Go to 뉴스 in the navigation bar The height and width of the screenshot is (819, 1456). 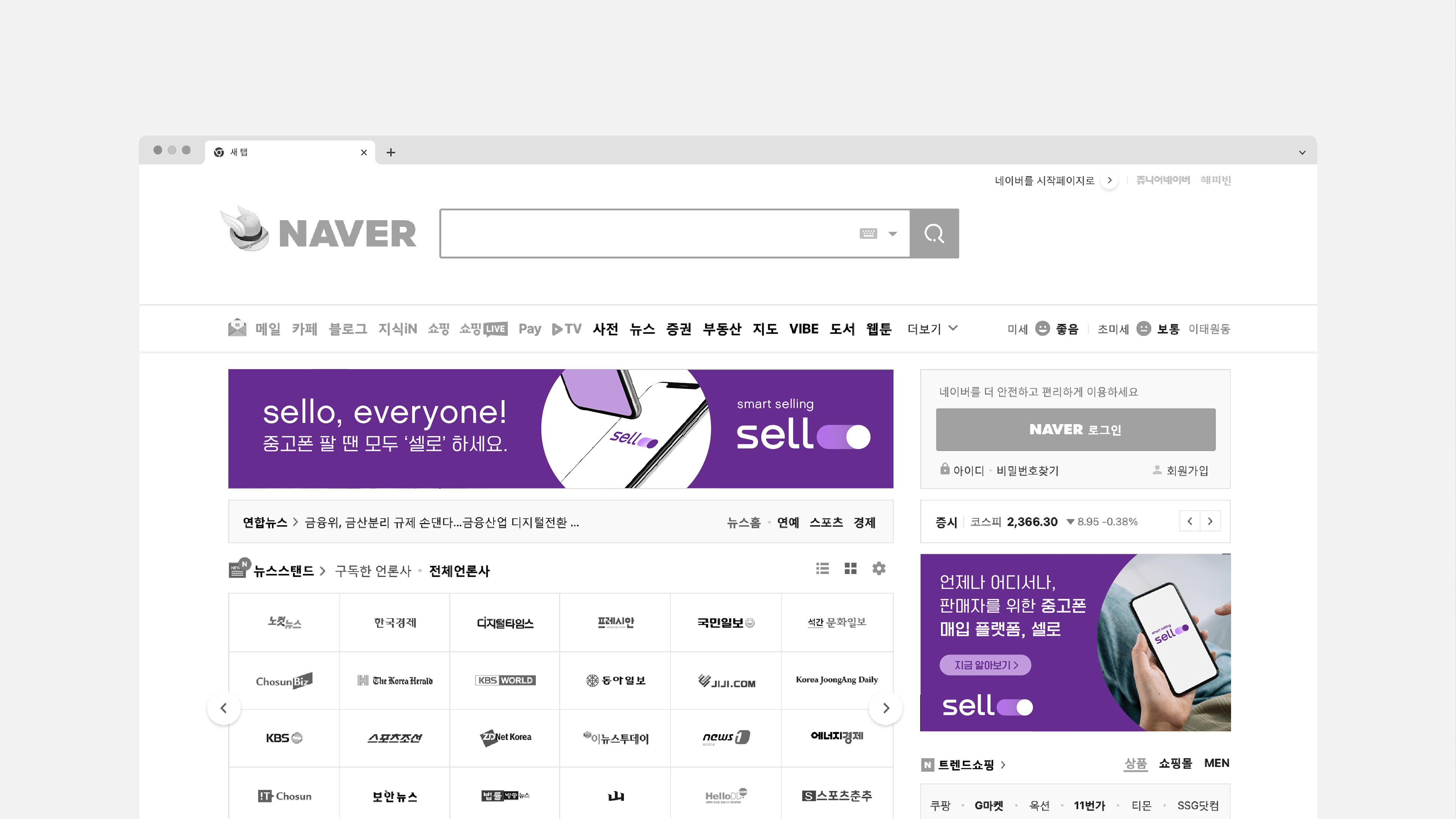pyautogui.click(x=642, y=329)
